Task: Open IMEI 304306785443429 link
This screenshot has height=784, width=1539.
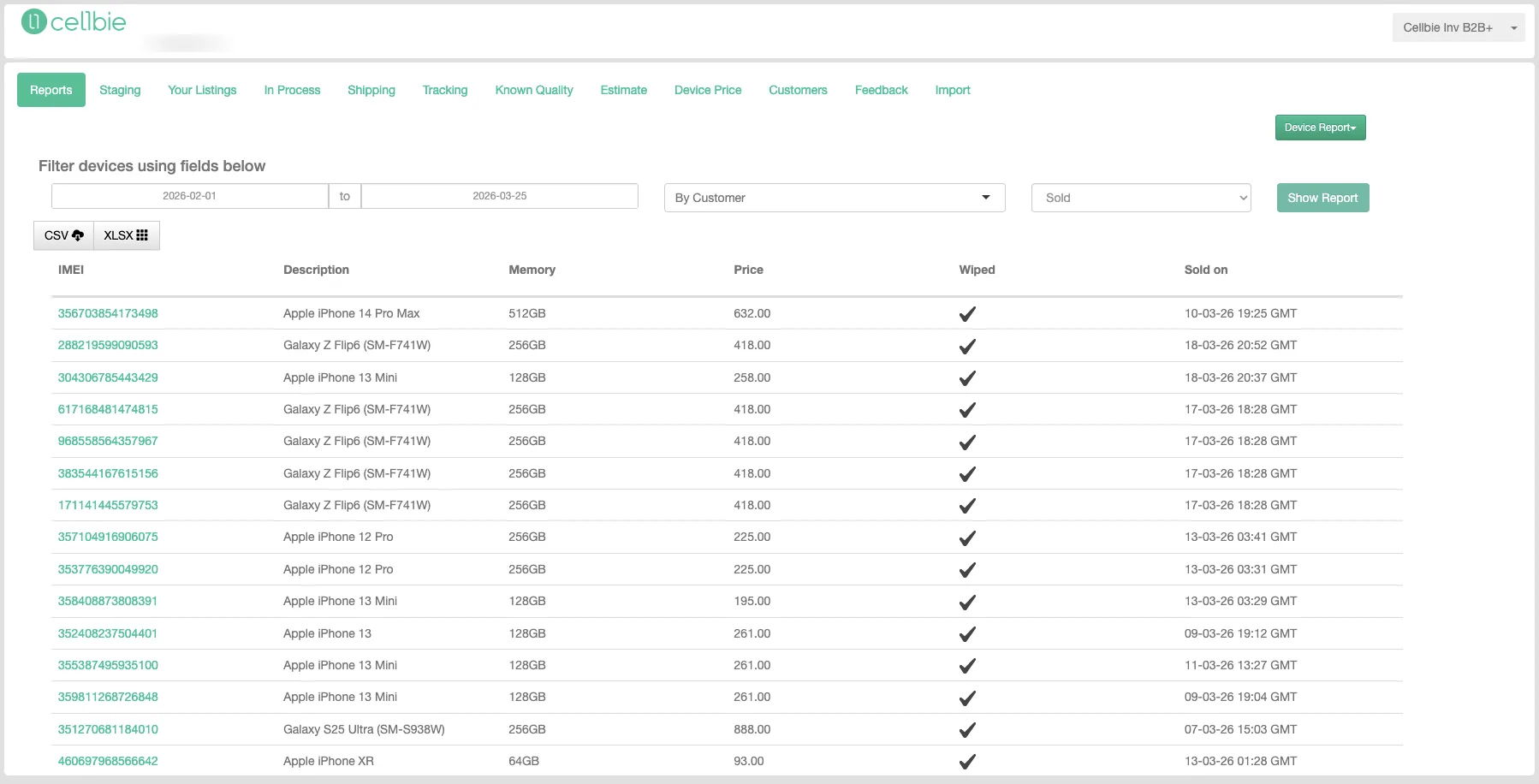Action: point(108,377)
